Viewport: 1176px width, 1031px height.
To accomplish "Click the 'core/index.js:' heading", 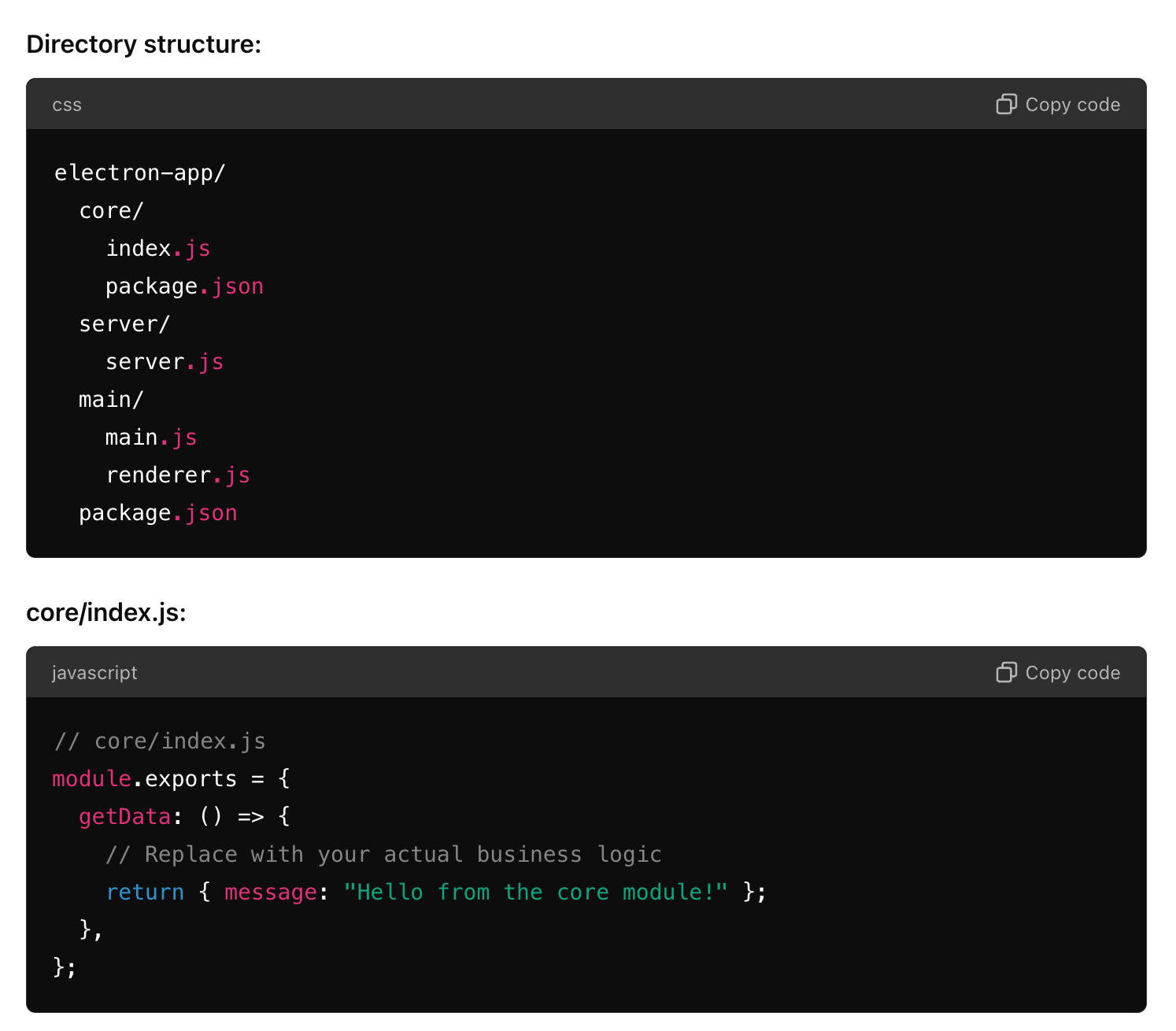I will 106,612.
